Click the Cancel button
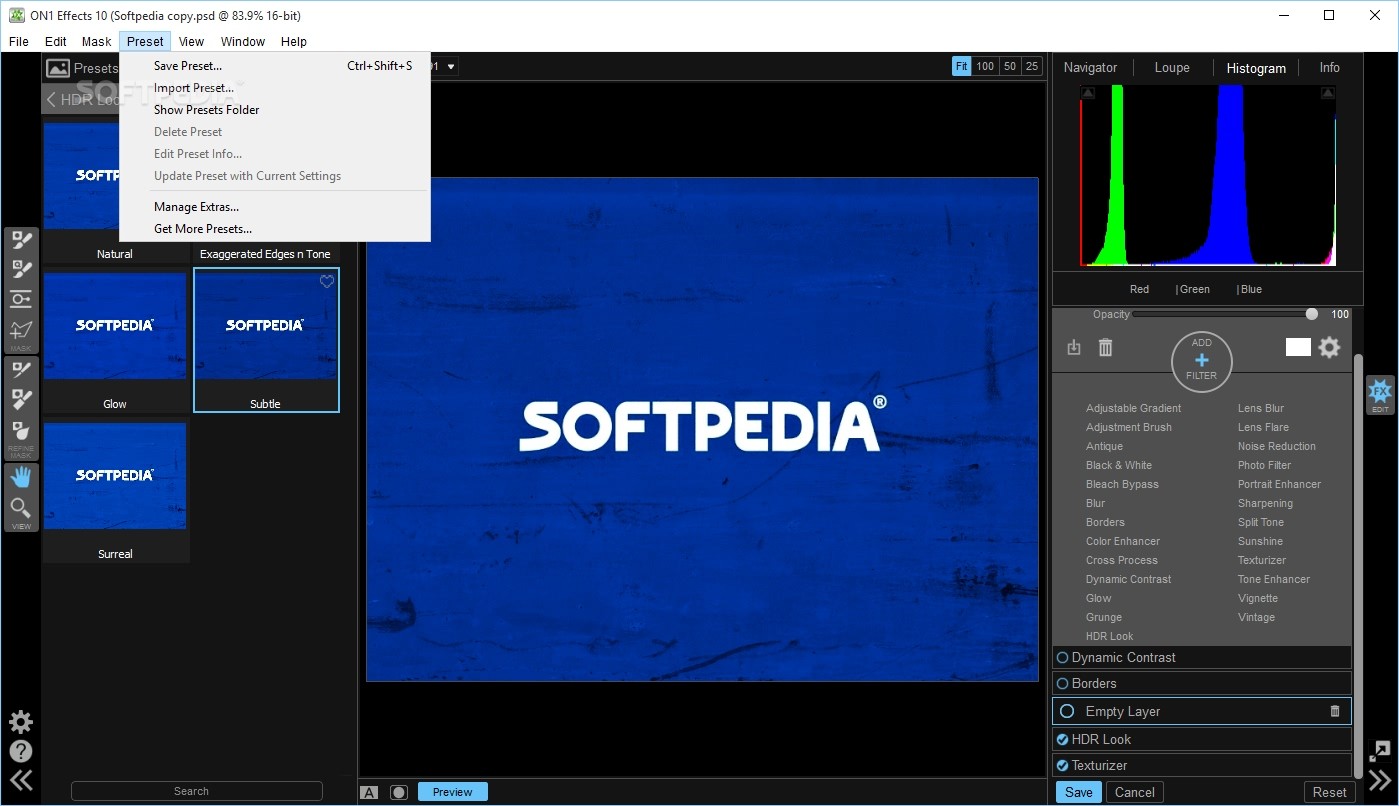The image size is (1399, 806). pyautogui.click(x=1135, y=792)
